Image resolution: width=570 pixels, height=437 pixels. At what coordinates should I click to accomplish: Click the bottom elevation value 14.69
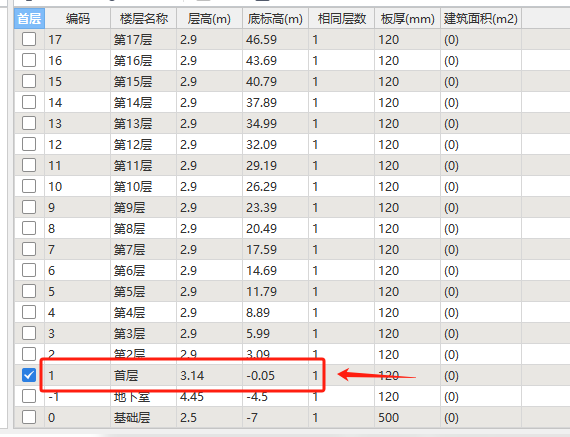click(261, 270)
